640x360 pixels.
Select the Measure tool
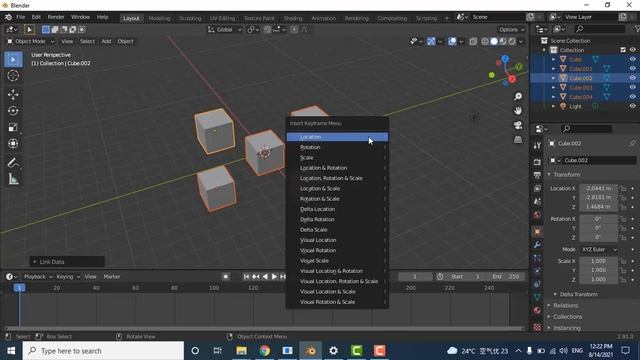tap(13, 179)
